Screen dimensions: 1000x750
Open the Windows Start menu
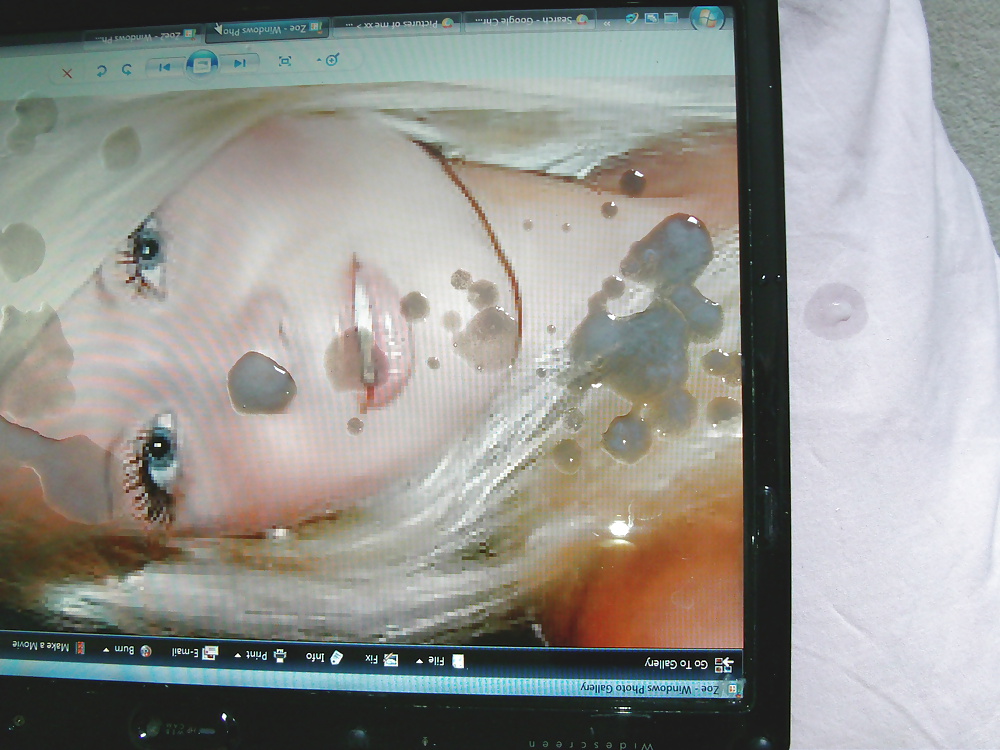708,15
